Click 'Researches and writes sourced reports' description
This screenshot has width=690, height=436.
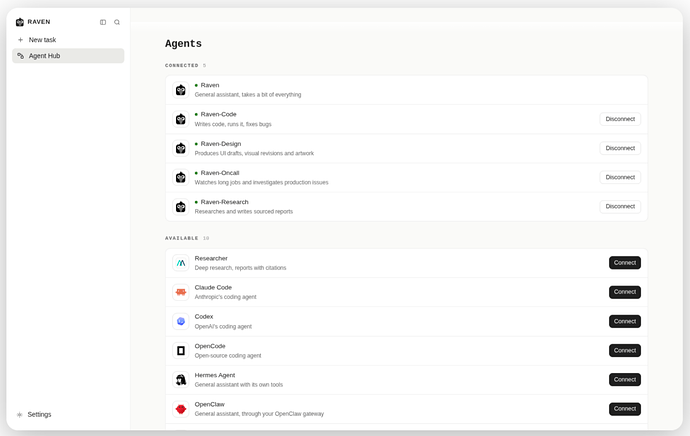coord(244,212)
